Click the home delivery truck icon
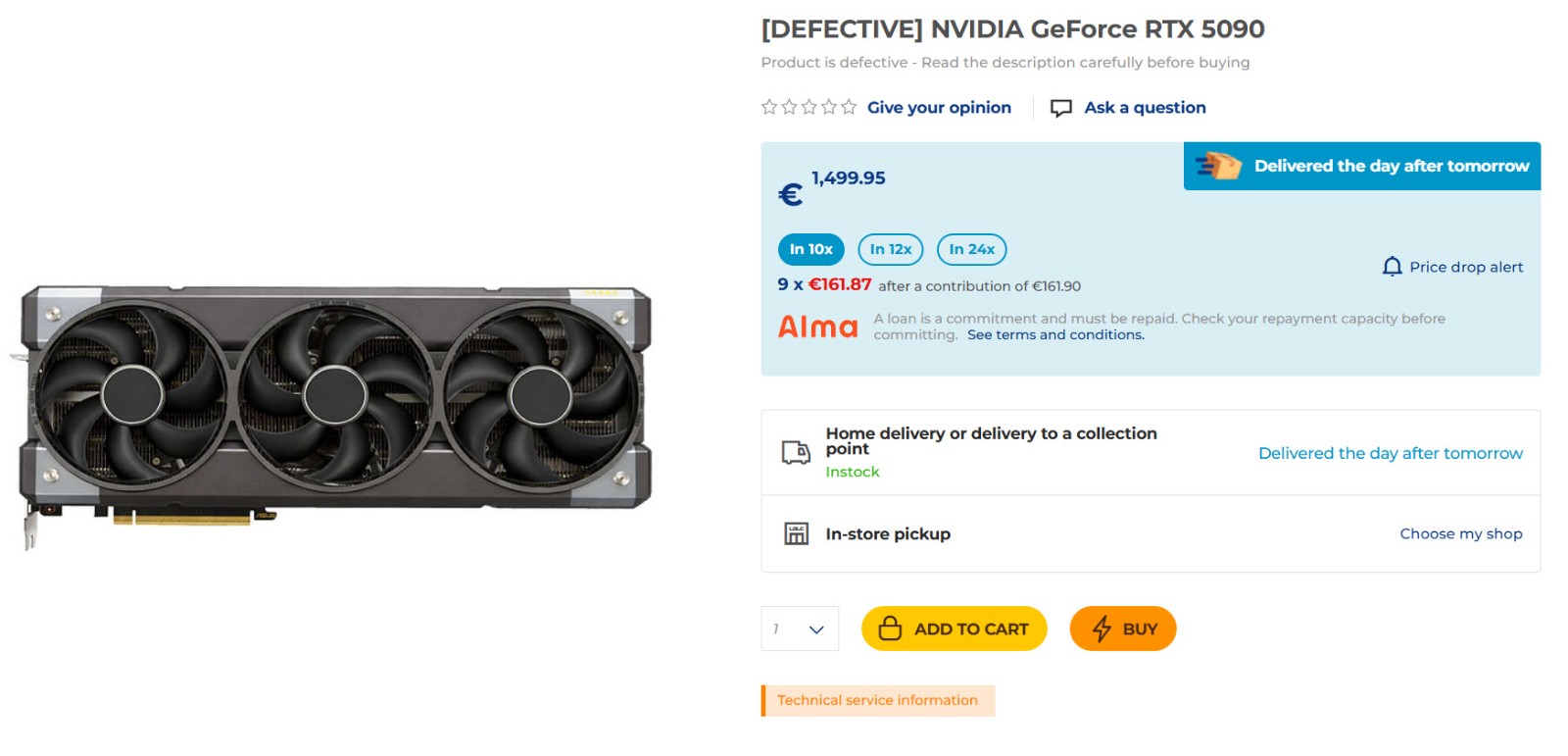This screenshot has width=1568, height=756. tap(794, 452)
